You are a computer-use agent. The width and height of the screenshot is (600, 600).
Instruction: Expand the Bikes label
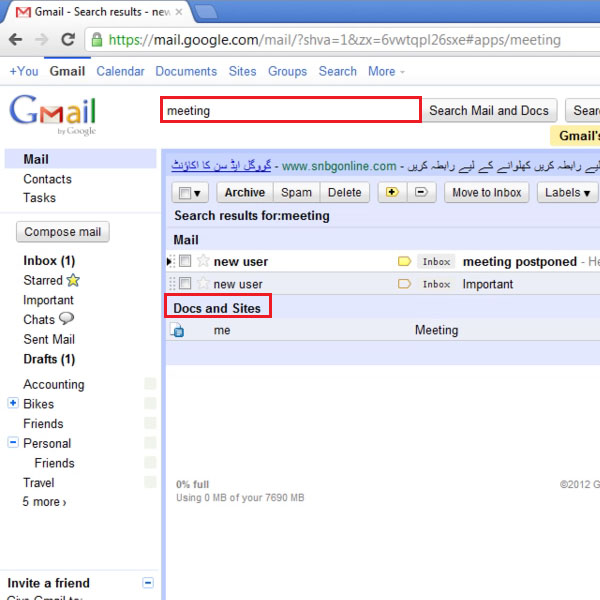(x=13, y=403)
